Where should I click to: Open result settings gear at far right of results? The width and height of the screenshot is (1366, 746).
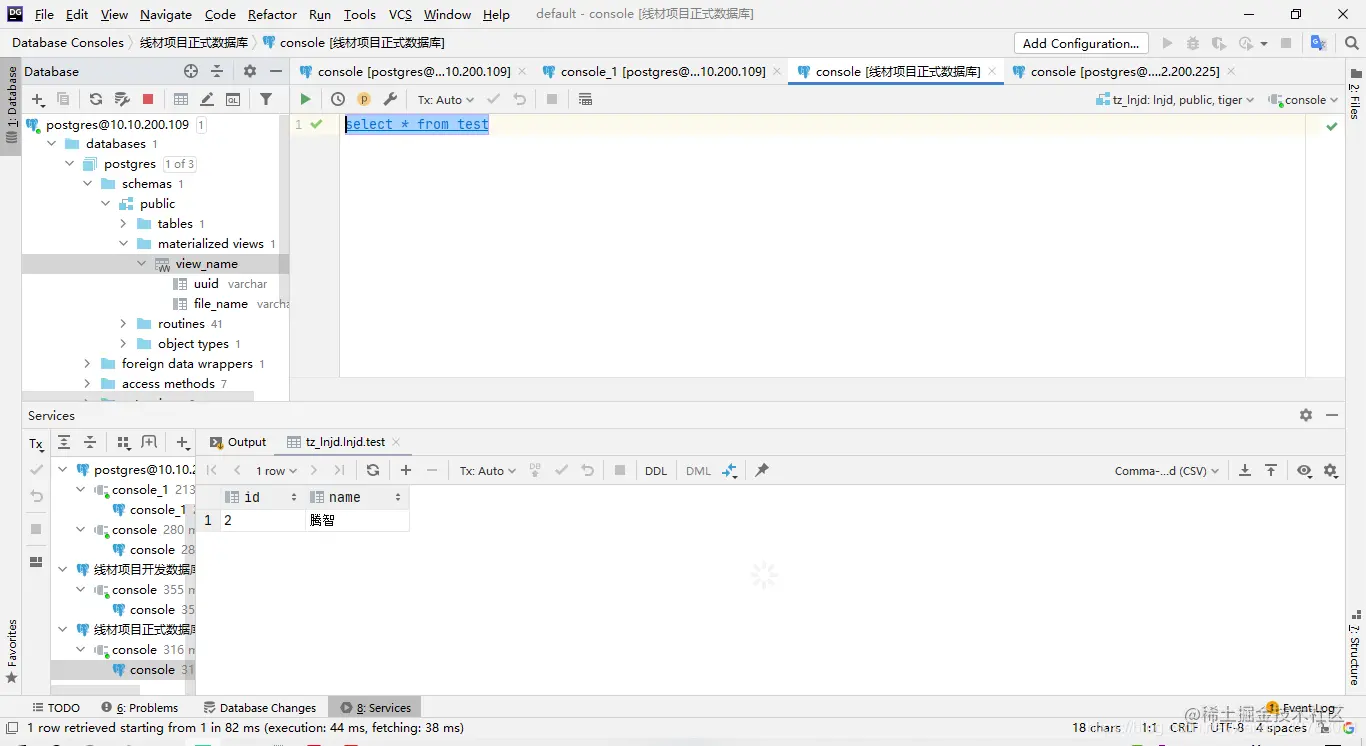(x=1330, y=470)
